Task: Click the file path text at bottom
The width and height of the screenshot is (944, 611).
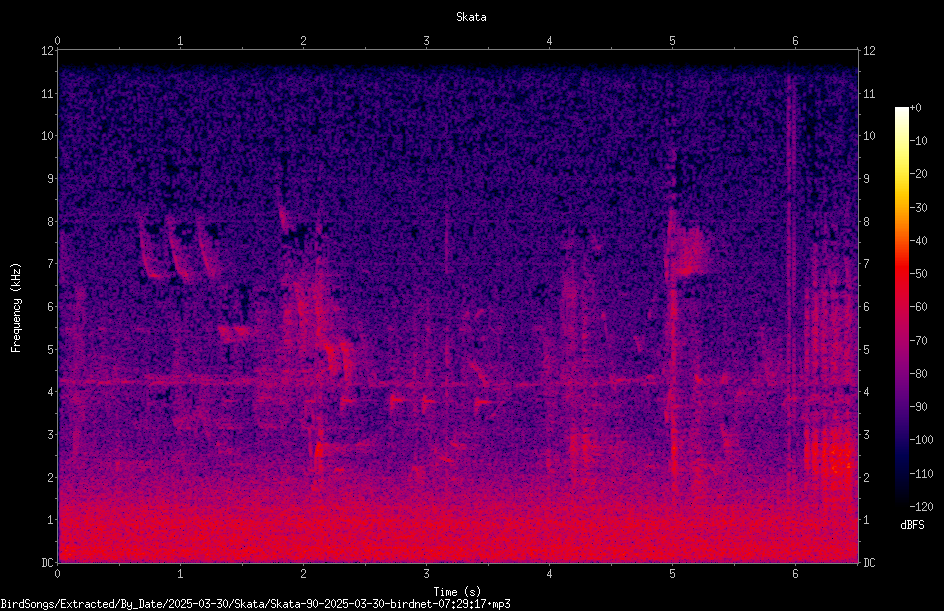Action: pos(255,604)
